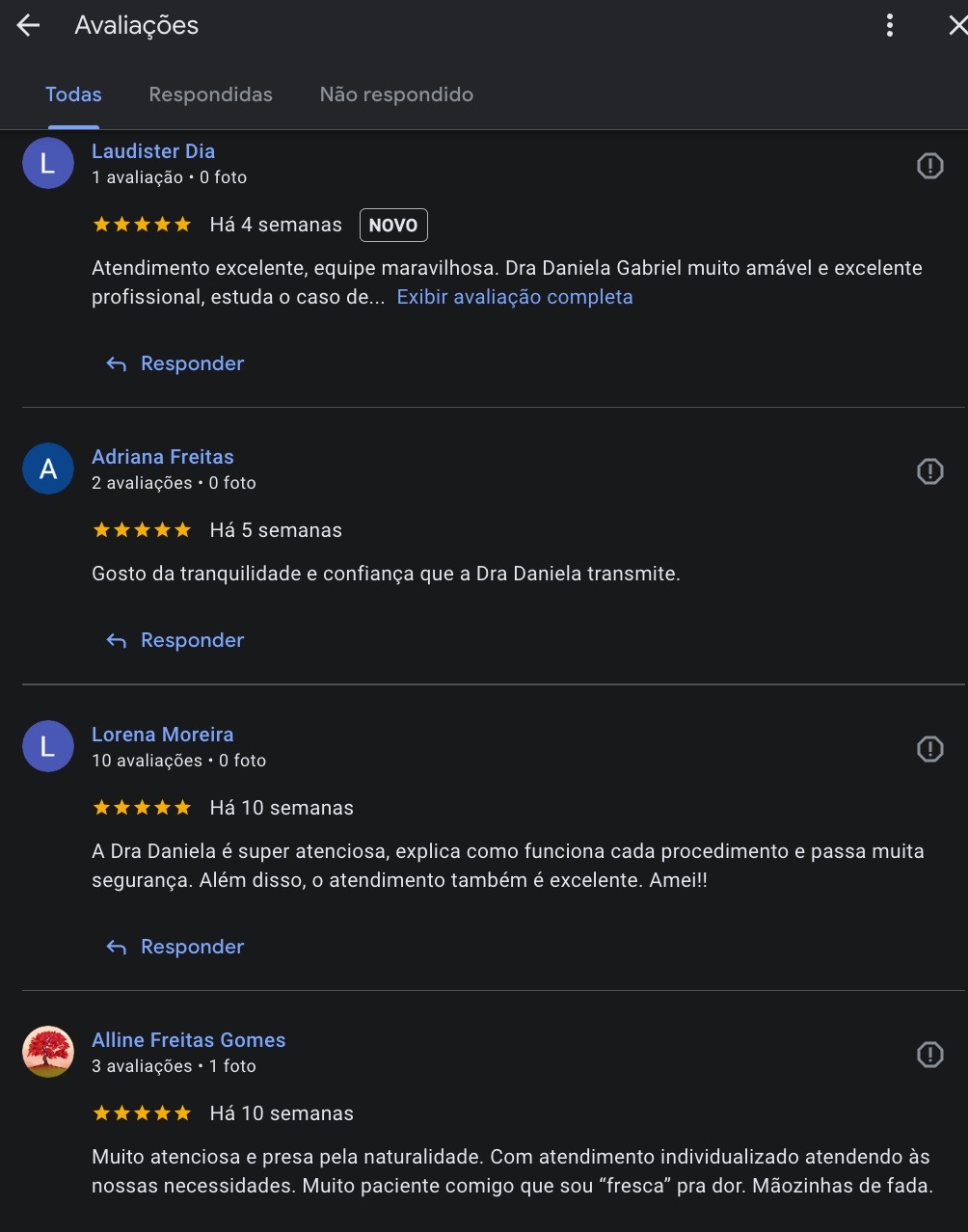Report Laudister Dia's review with flag icon

point(929,166)
